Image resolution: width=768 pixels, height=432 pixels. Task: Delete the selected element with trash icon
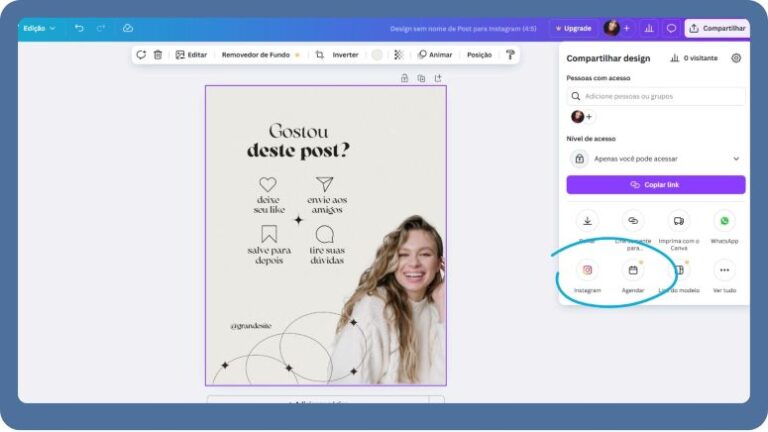[x=158, y=55]
